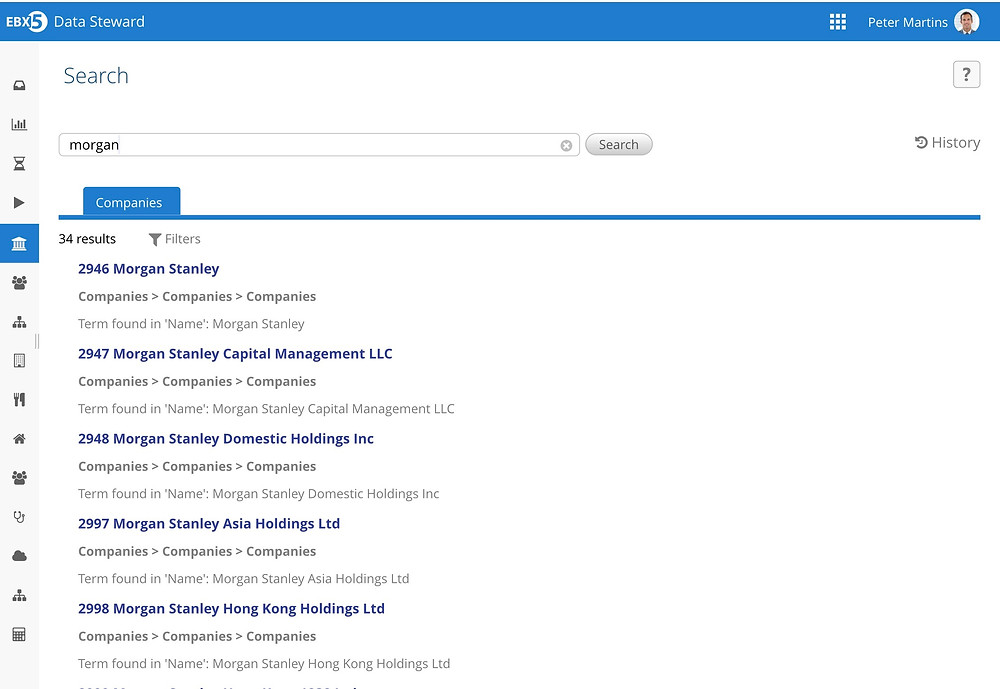Click the hourglass icon in sidebar
This screenshot has width=1000, height=689.
coord(19,164)
